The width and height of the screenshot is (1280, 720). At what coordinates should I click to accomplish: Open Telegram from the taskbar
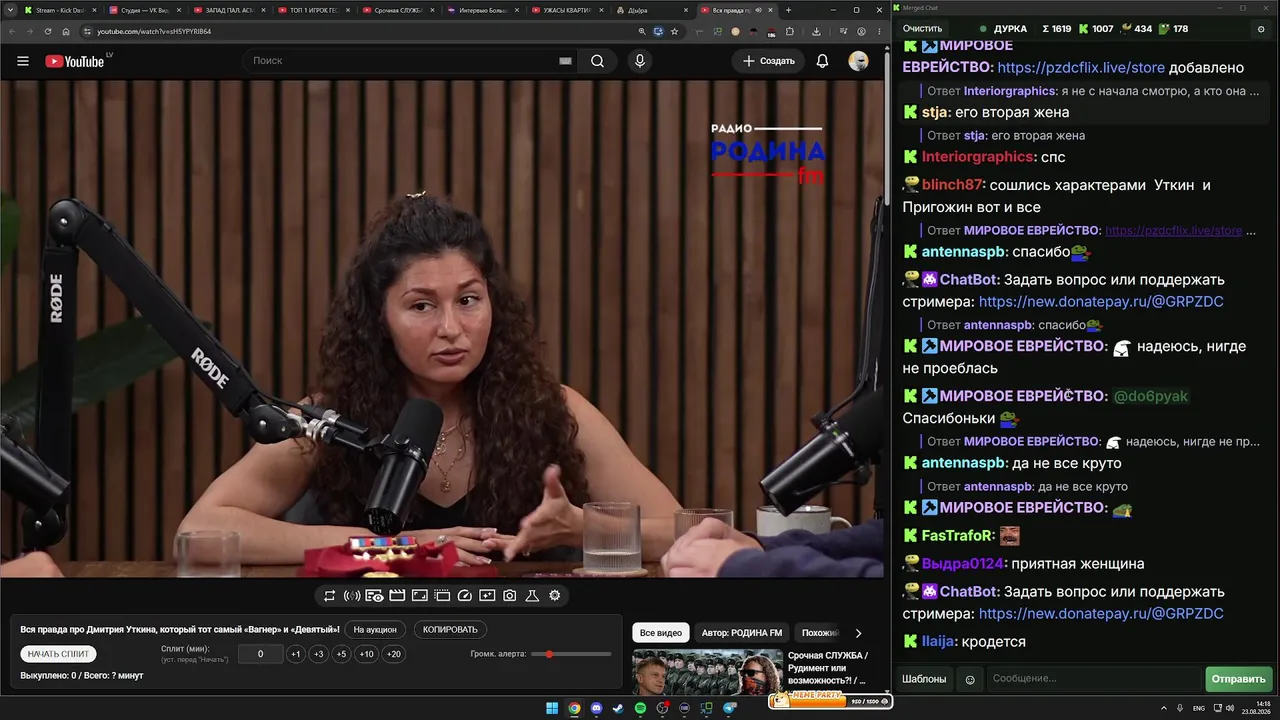pos(729,709)
